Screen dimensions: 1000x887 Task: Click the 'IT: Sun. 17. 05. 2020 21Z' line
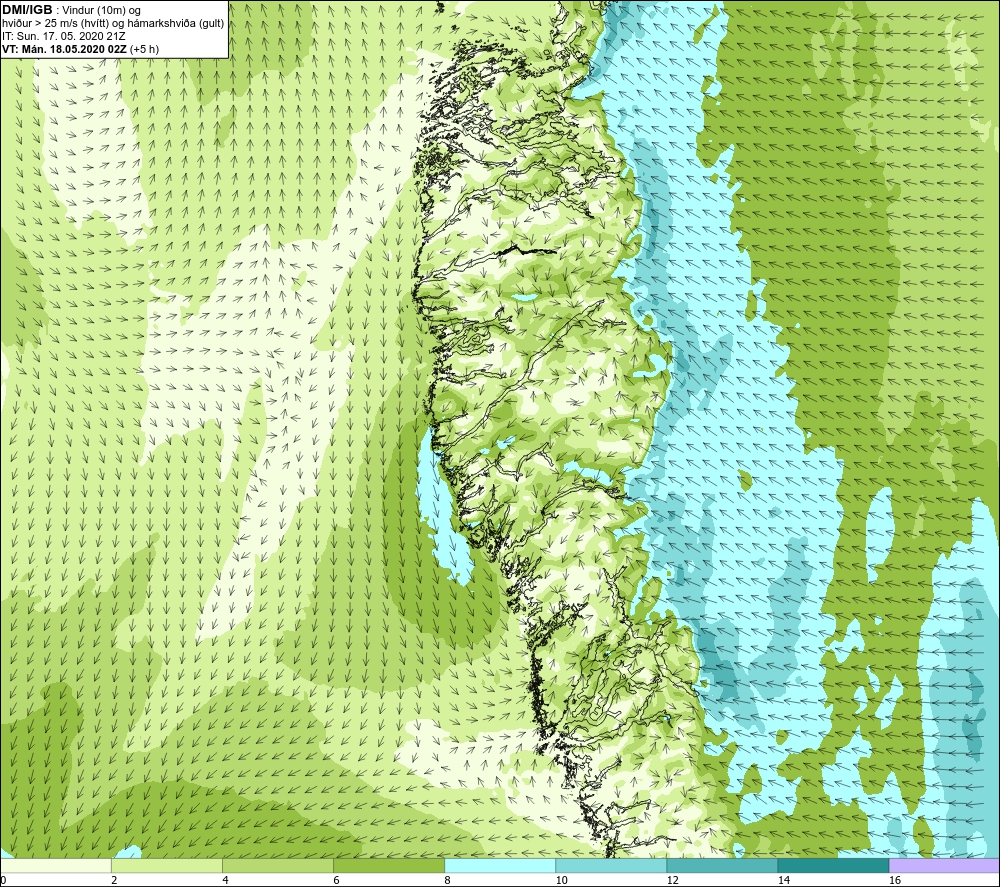pyautogui.click(x=64, y=36)
